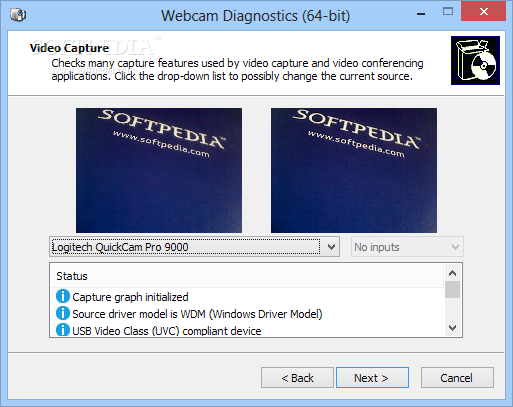Click the Webcam Diagnostics title bar app icon
This screenshot has height=407, width=513.
coord(18,15)
